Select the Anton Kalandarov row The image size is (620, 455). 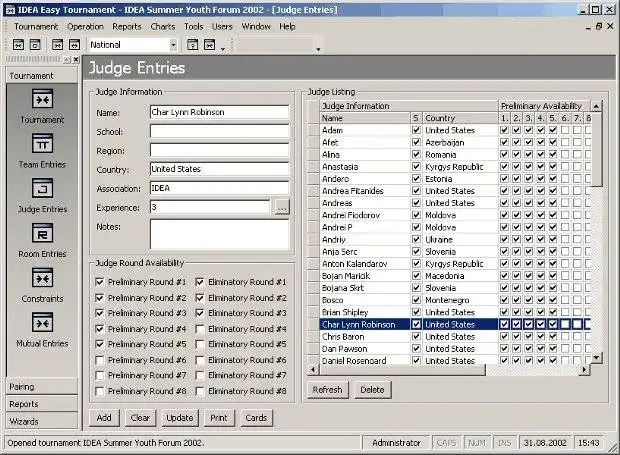coord(455,264)
